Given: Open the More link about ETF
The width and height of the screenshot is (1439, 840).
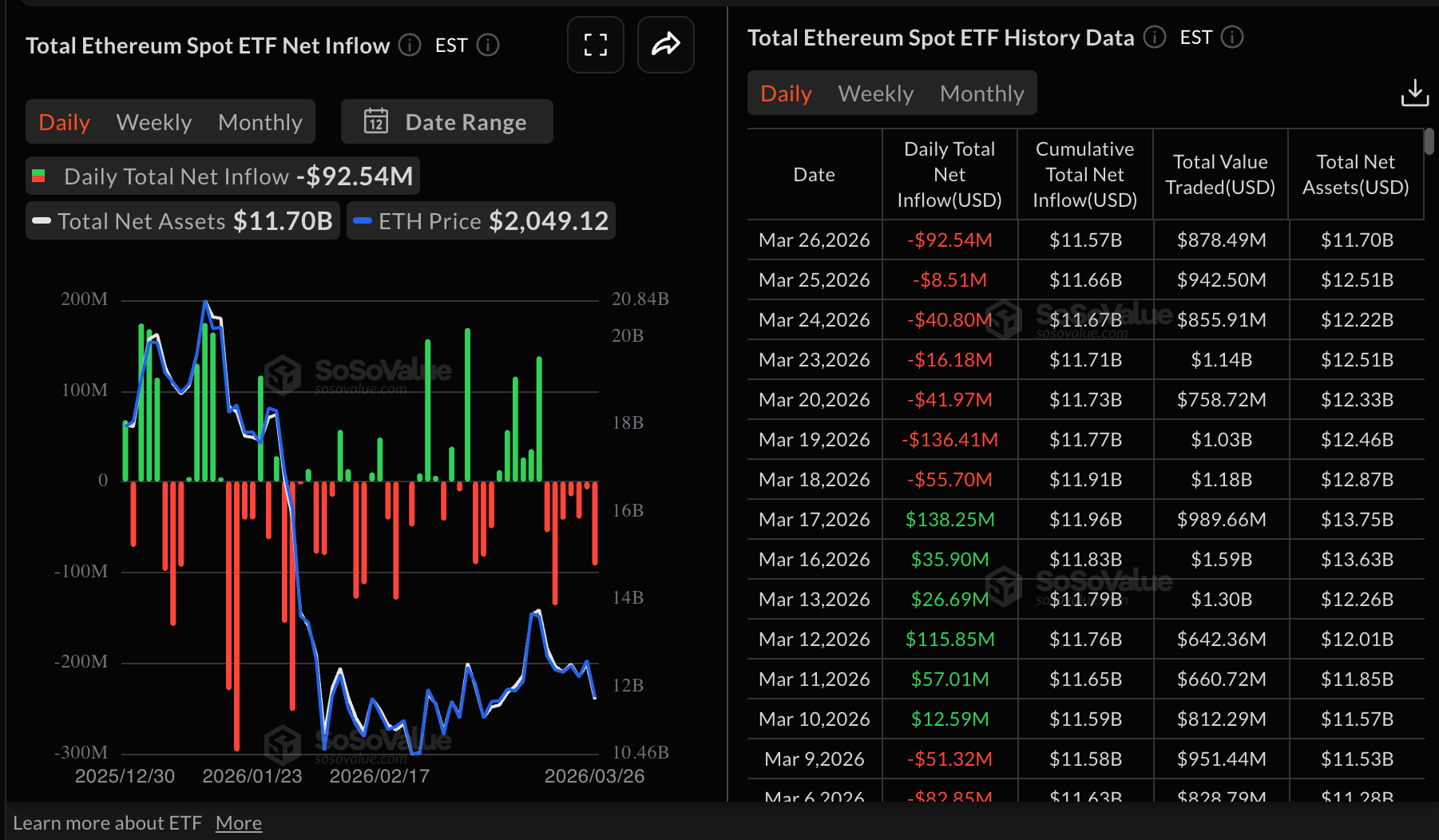Looking at the screenshot, I should pos(238,823).
